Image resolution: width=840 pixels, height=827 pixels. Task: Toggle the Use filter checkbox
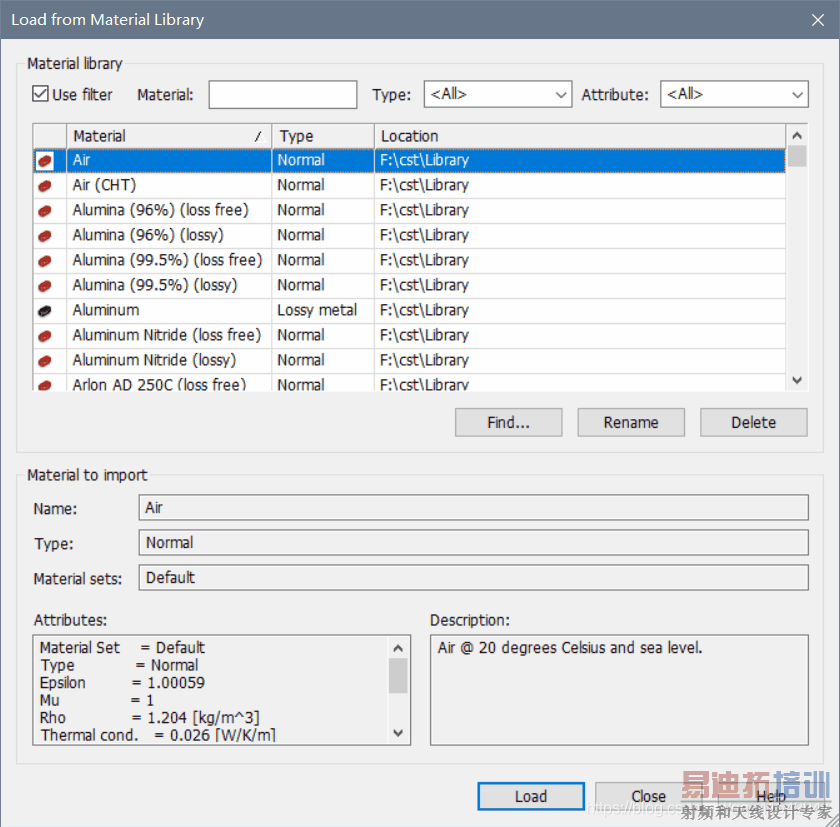click(x=40, y=94)
